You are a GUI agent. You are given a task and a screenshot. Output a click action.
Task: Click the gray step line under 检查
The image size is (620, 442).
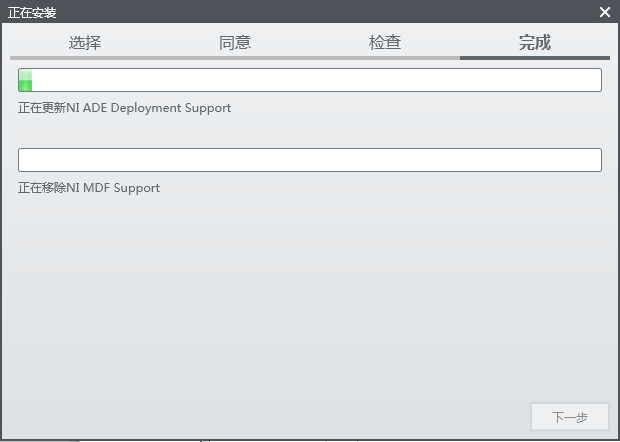click(x=385, y=58)
